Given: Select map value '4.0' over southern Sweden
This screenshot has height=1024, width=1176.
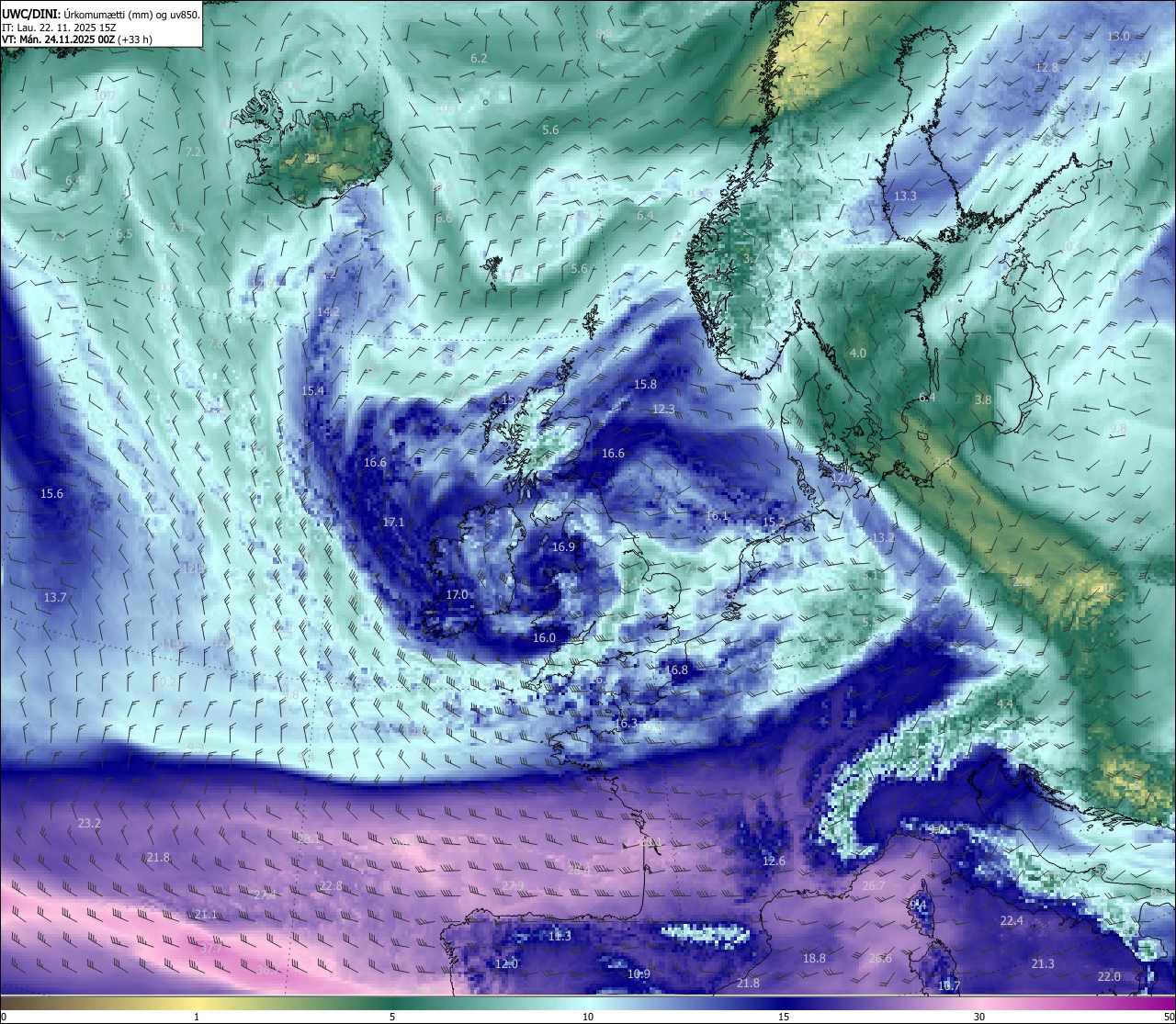Looking at the screenshot, I should tap(857, 353).
